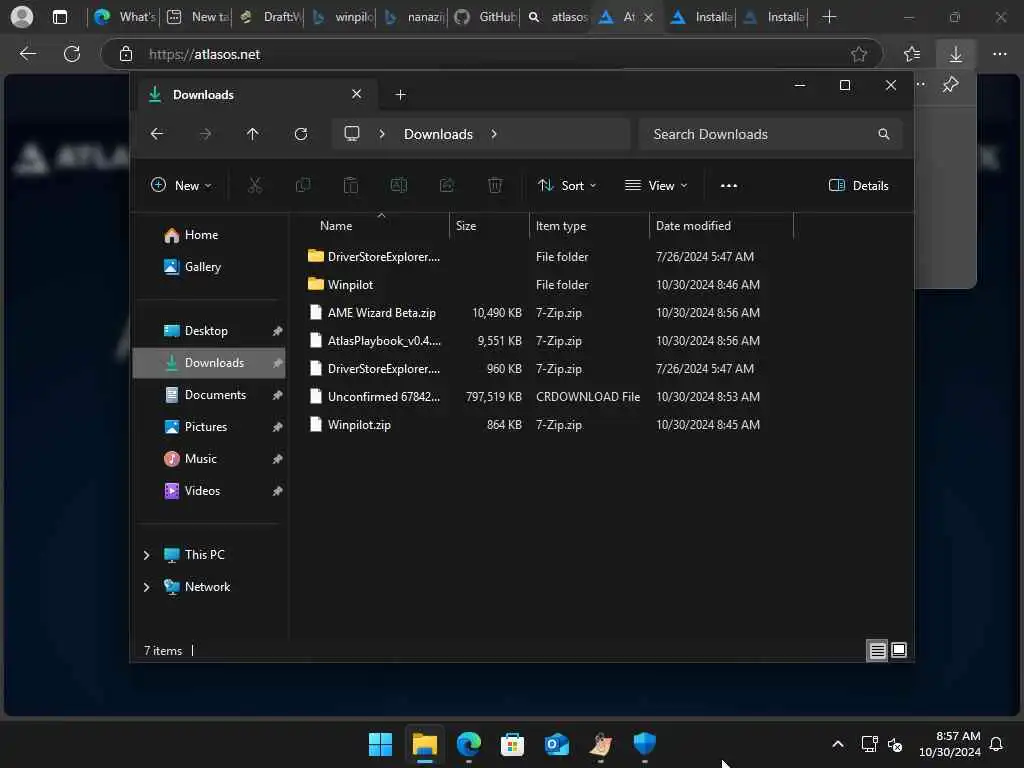
Task: Expand chevron after Downloads in address bar
Action: point(494,134)
